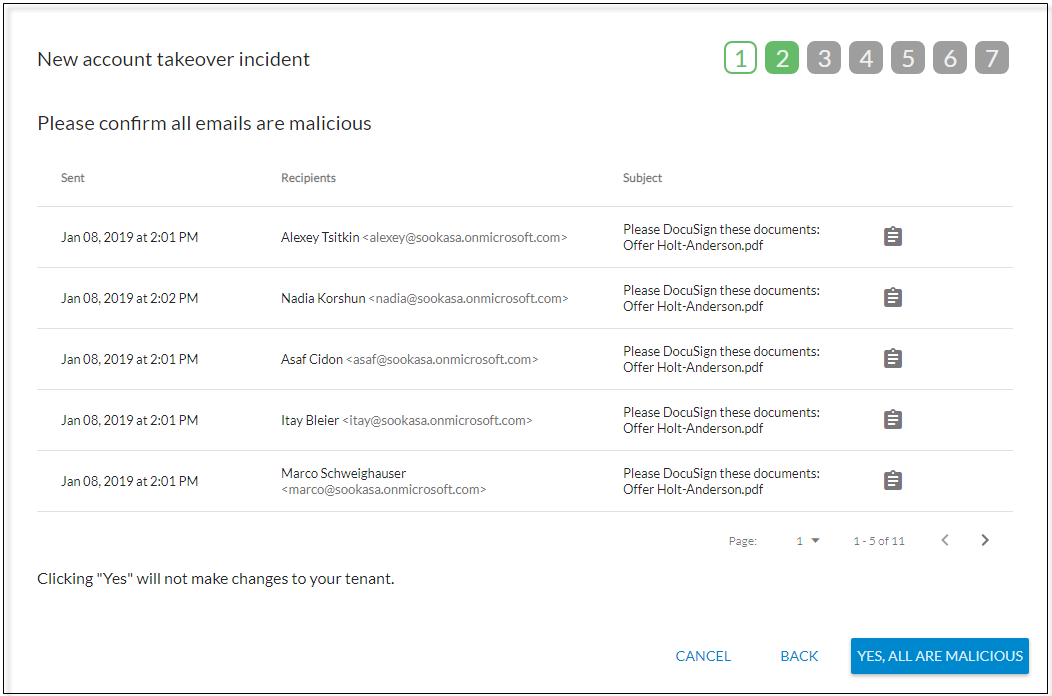Inspect Marco Schweighauser's email via the clipboard icon

892,480
